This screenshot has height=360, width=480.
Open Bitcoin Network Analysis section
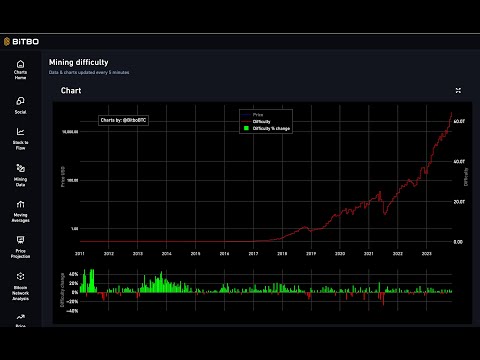(20, 286)
